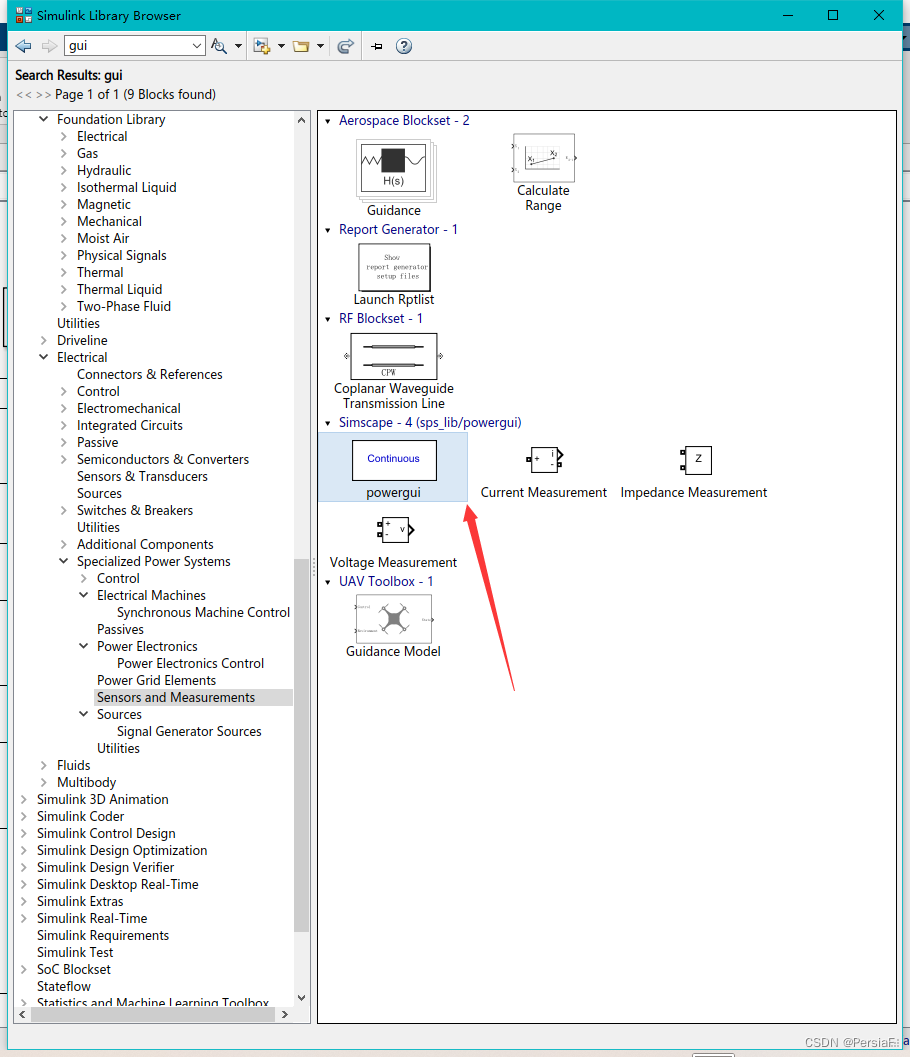Open the Report Generator - 1 link
The height and width of the screenshot is (1057, 910).
[x=398, y=230]
